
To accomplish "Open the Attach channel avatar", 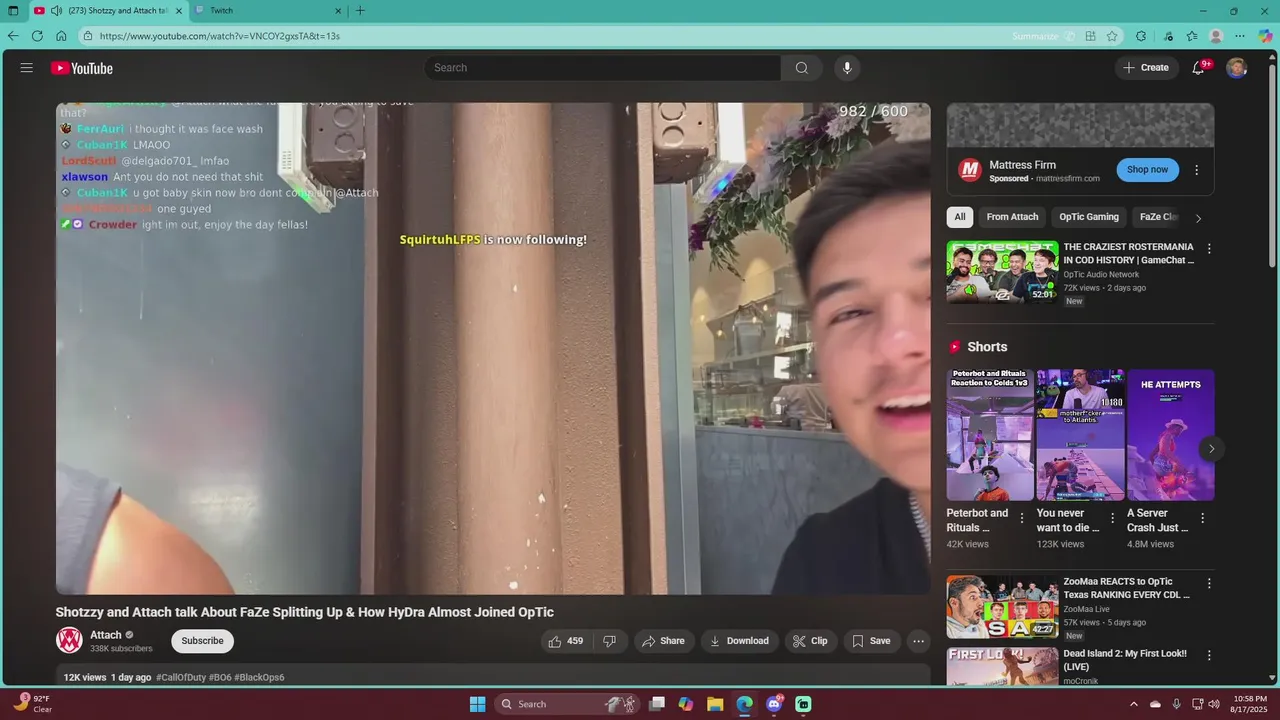I will pyautogui.click(x=69, y=640).
